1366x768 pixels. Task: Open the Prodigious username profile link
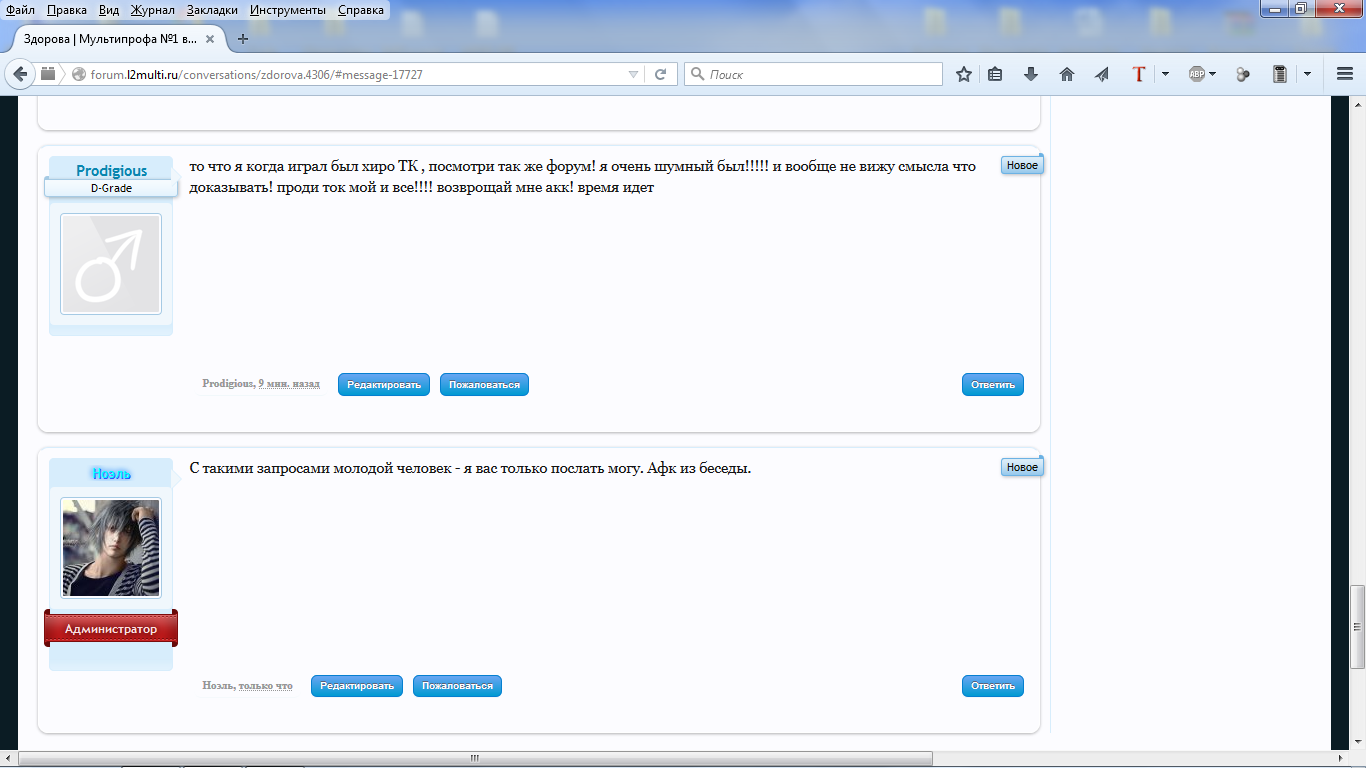(111, 171)
